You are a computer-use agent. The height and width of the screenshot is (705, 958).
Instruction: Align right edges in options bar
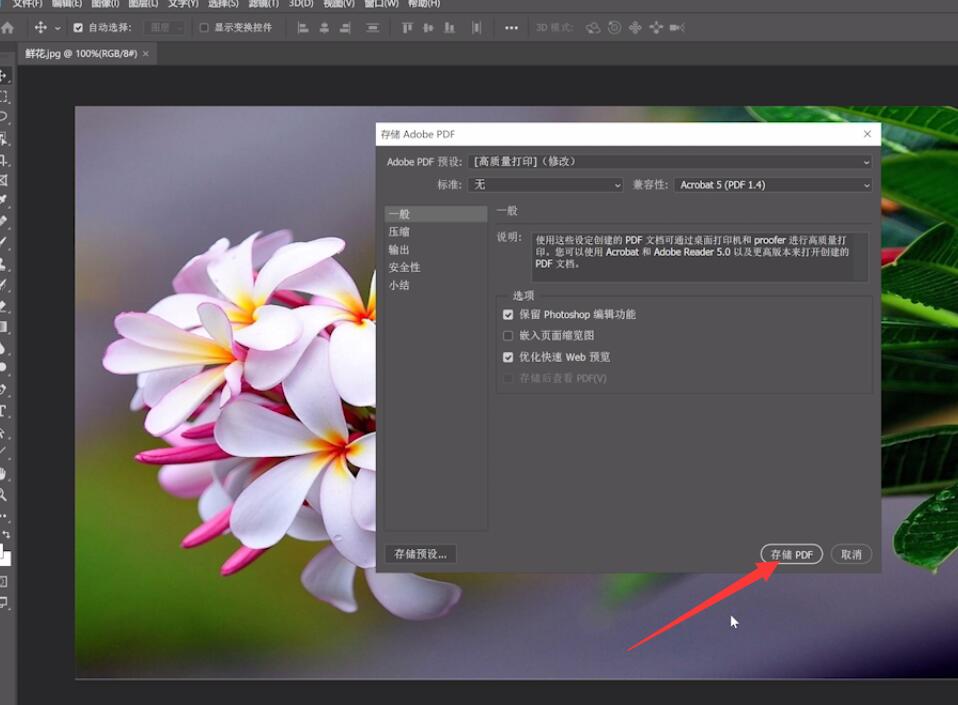(x=345, y=27)
